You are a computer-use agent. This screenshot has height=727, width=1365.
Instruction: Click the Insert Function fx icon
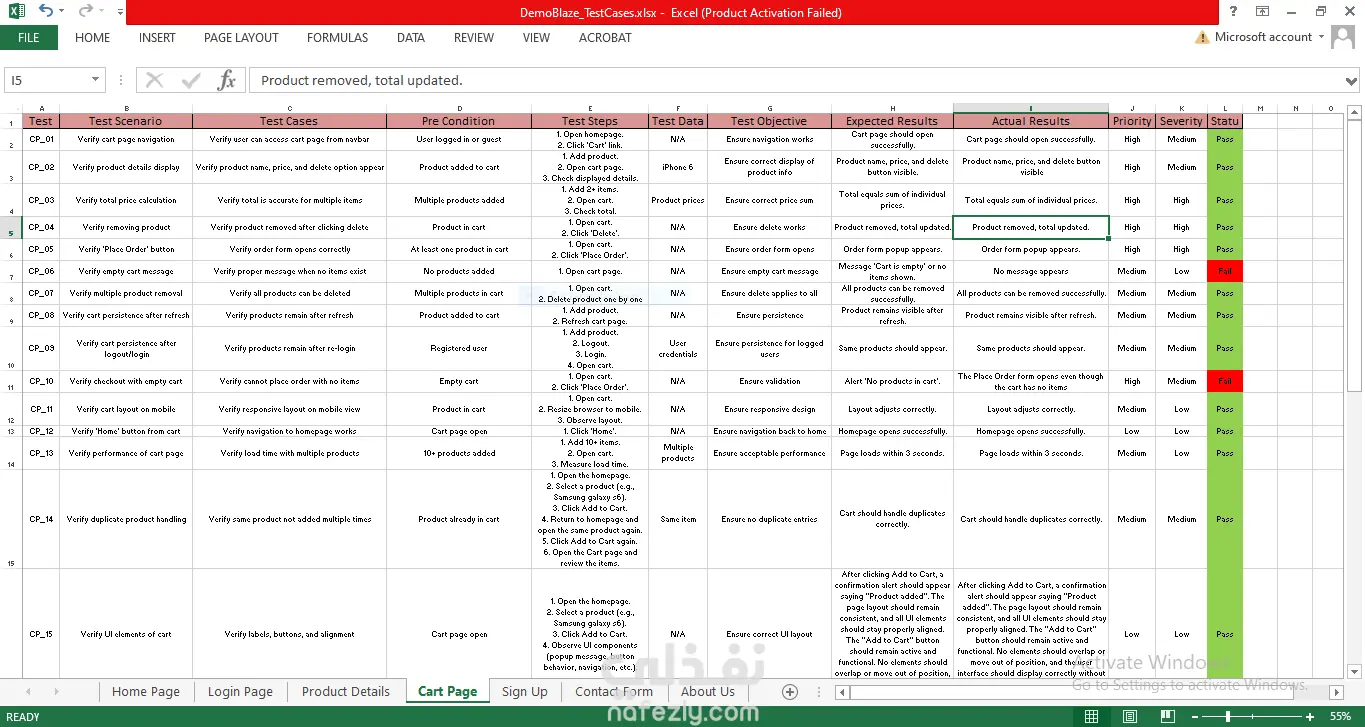[x=227, y=80]
